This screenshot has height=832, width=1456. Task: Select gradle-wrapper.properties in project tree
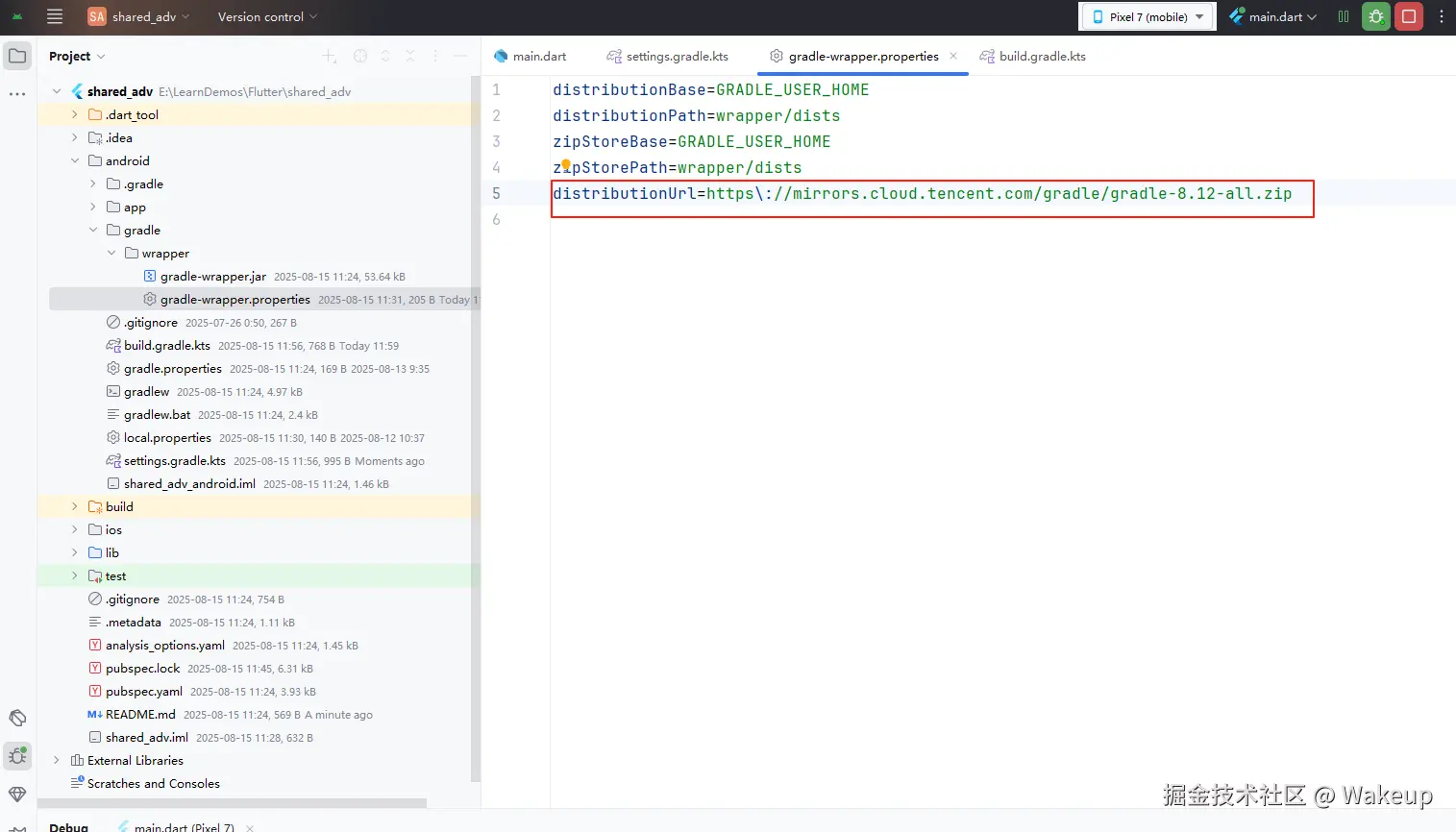(235, 299)
